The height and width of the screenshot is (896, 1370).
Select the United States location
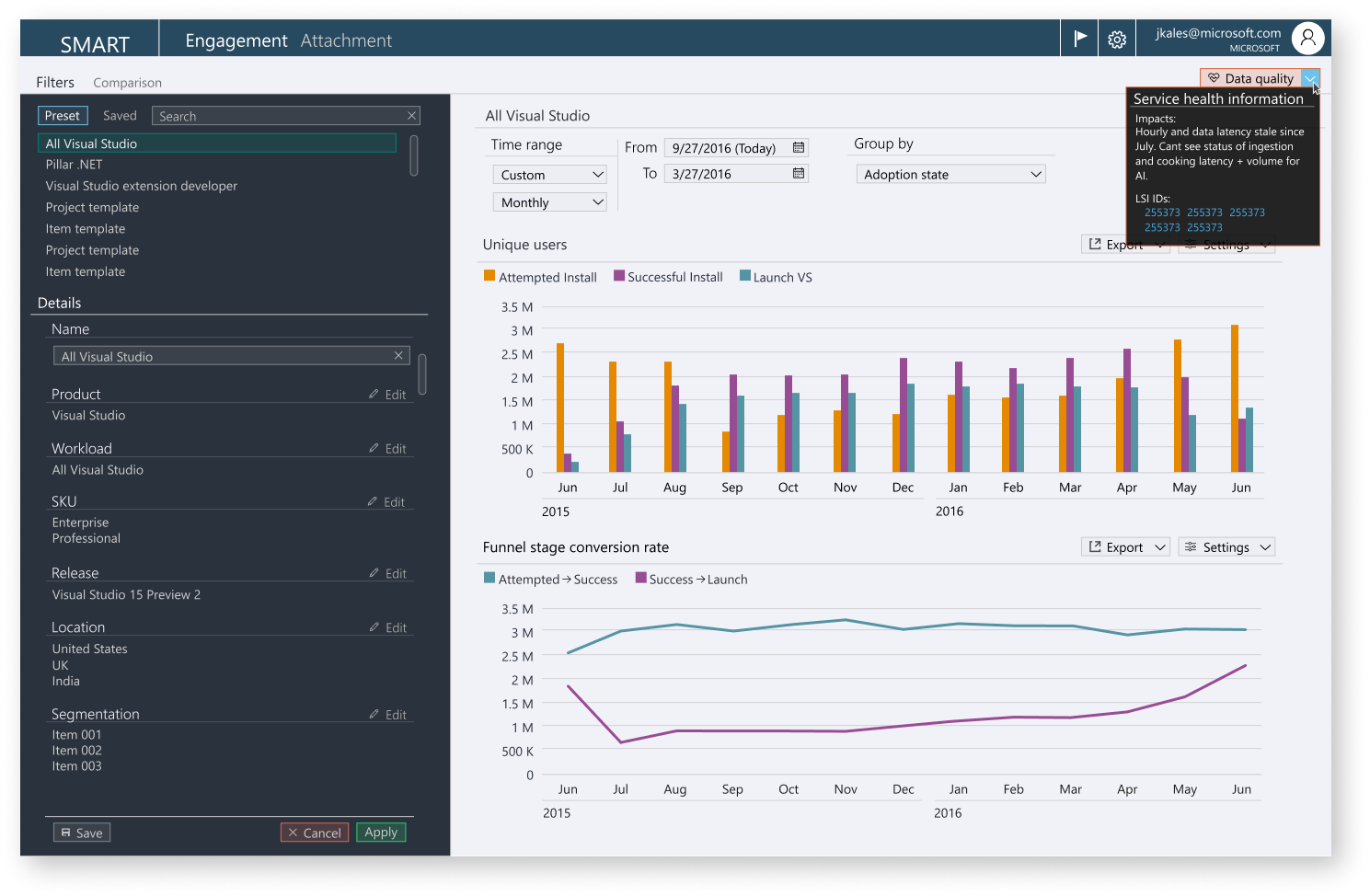click(x=90, y=649)
